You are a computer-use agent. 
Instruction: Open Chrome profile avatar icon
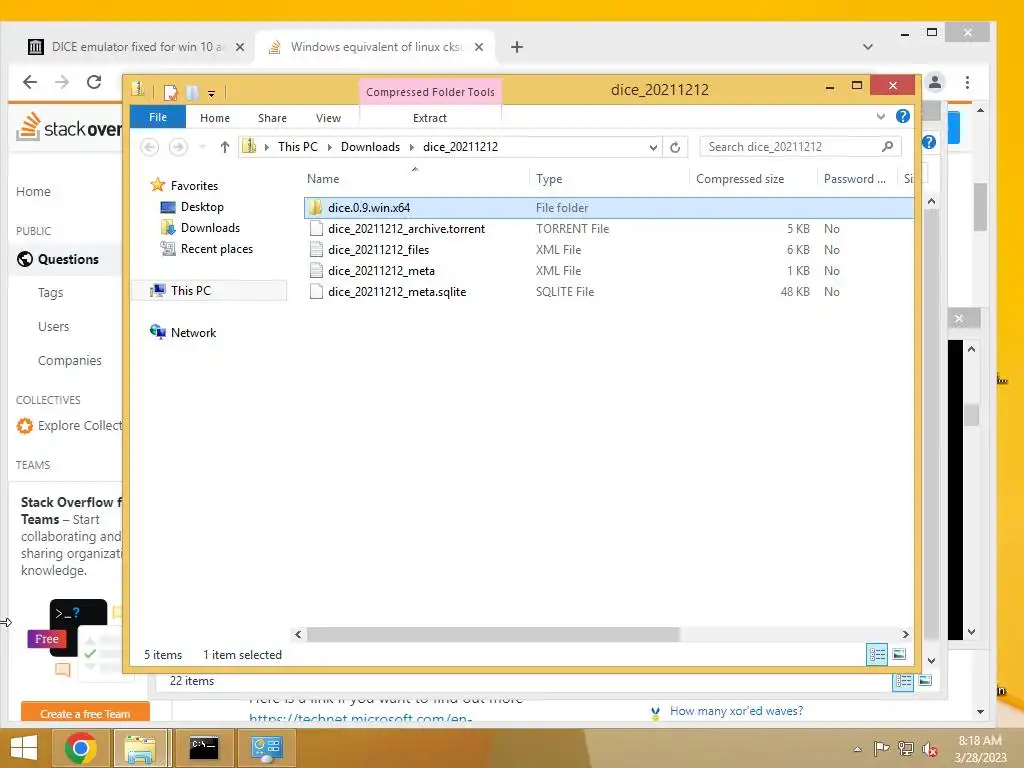click(935, 82)
